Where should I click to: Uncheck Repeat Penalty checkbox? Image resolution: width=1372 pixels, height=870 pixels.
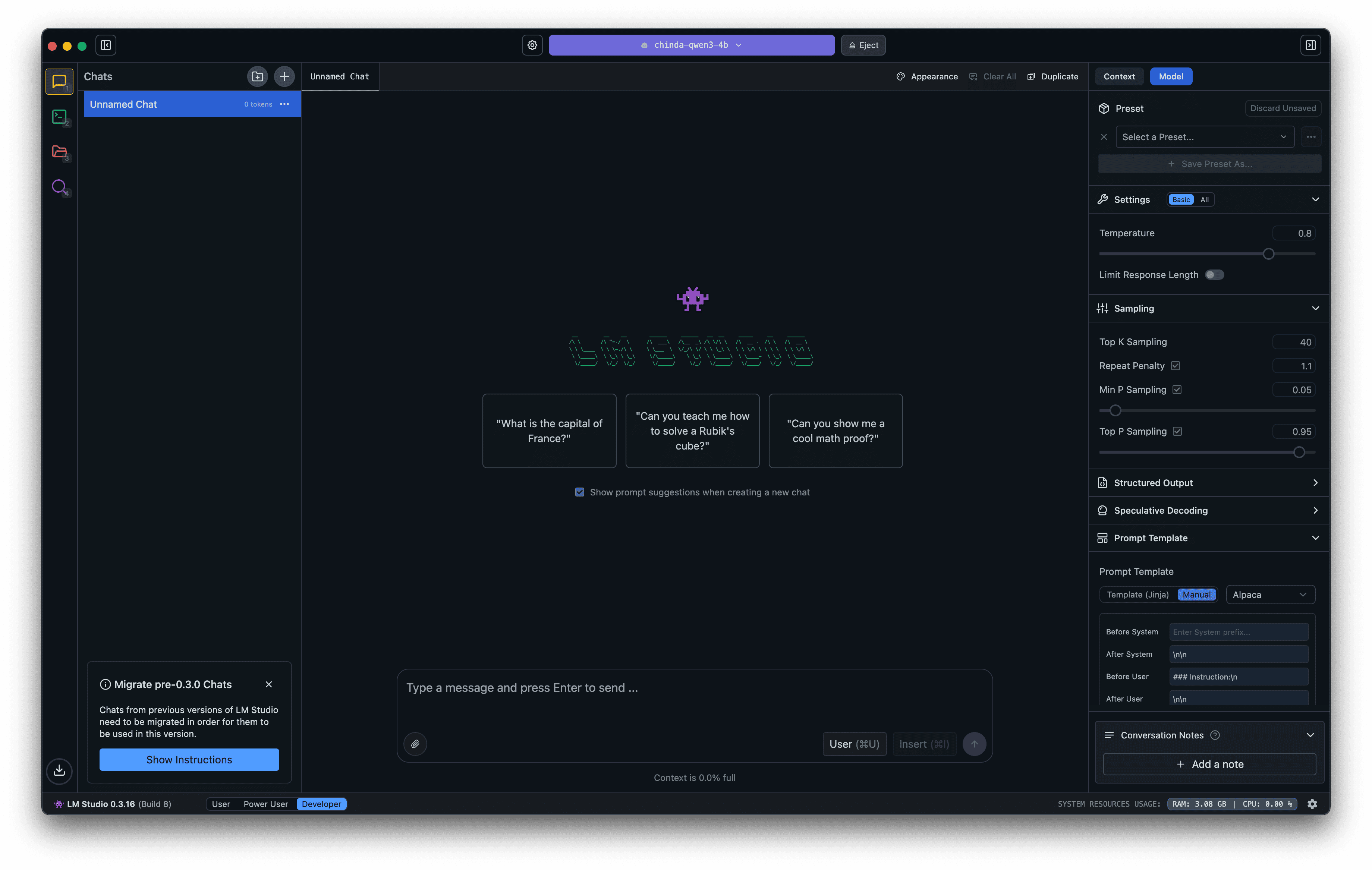click(x=1176, y=366)
